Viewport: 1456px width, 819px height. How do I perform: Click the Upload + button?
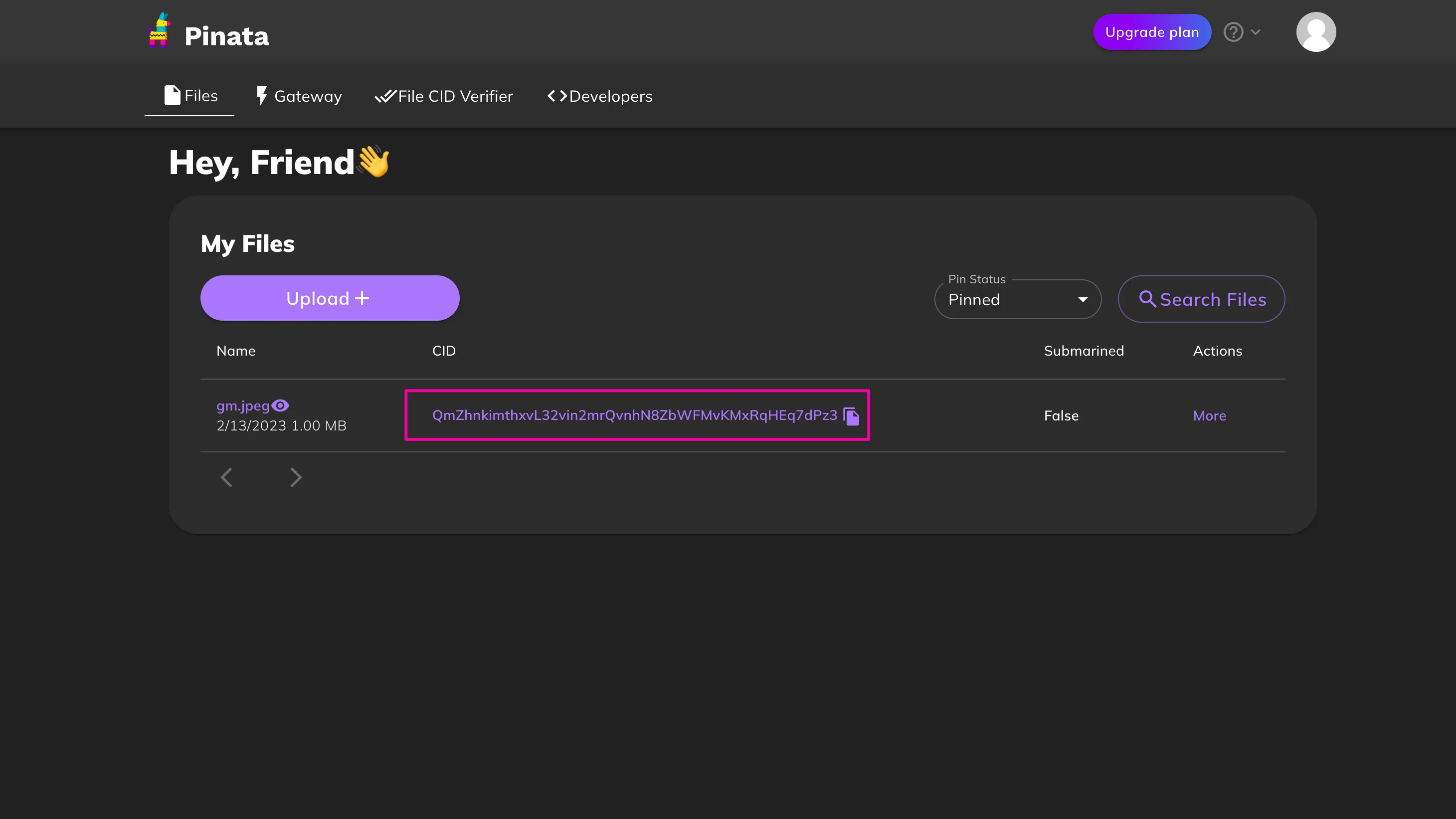[x=330, y=298]
